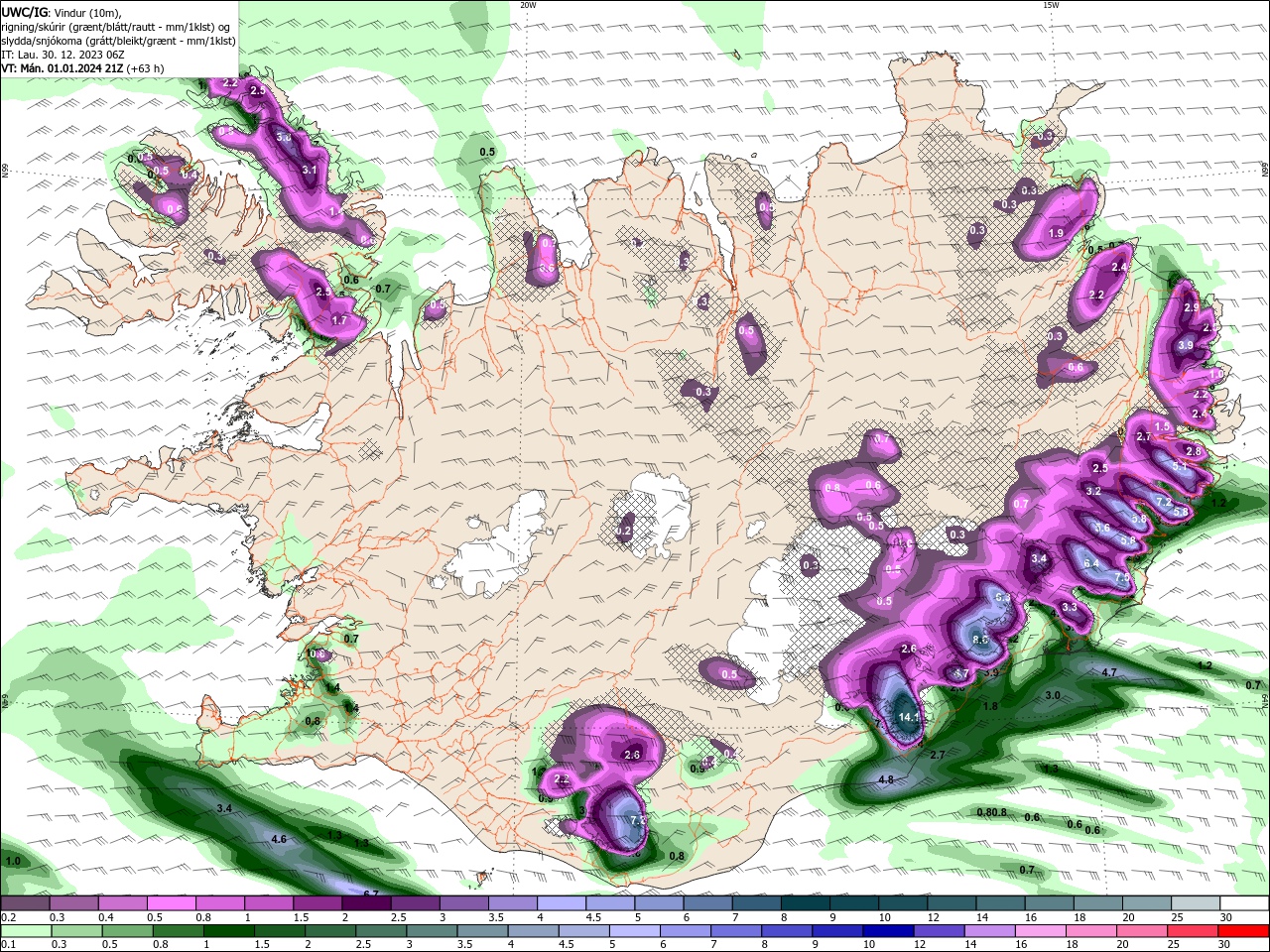Image resolution: width=1270 pixels, height=952 pixels.
Task: Click the '(+63 h)' forecast offset text
Action: pos(146,68)
